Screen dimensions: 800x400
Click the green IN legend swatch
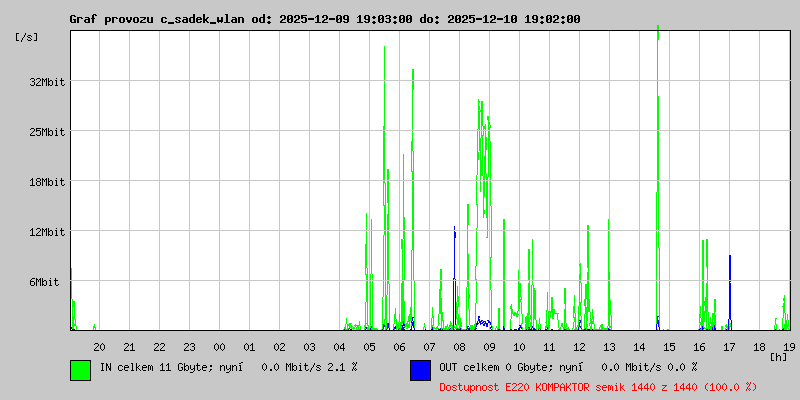pos(81,370)
